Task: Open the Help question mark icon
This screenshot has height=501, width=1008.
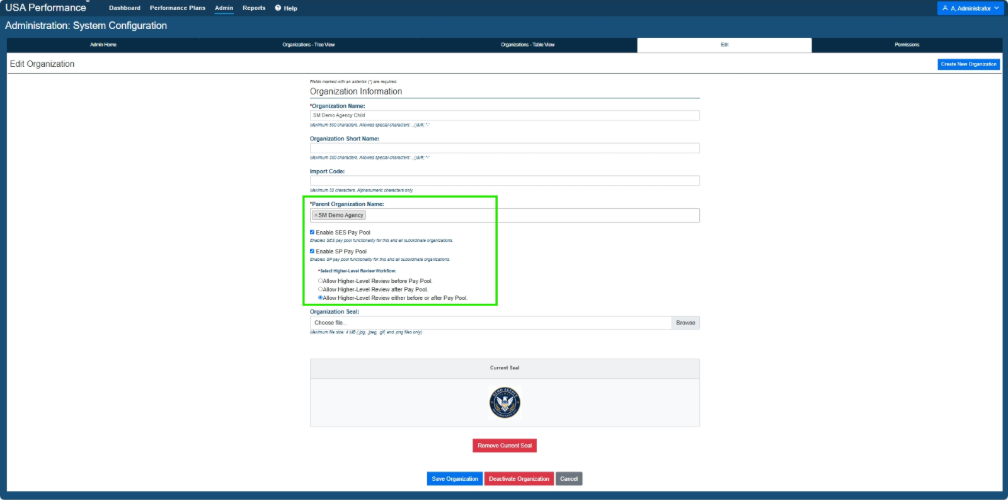Action: (x=278, y=8)
